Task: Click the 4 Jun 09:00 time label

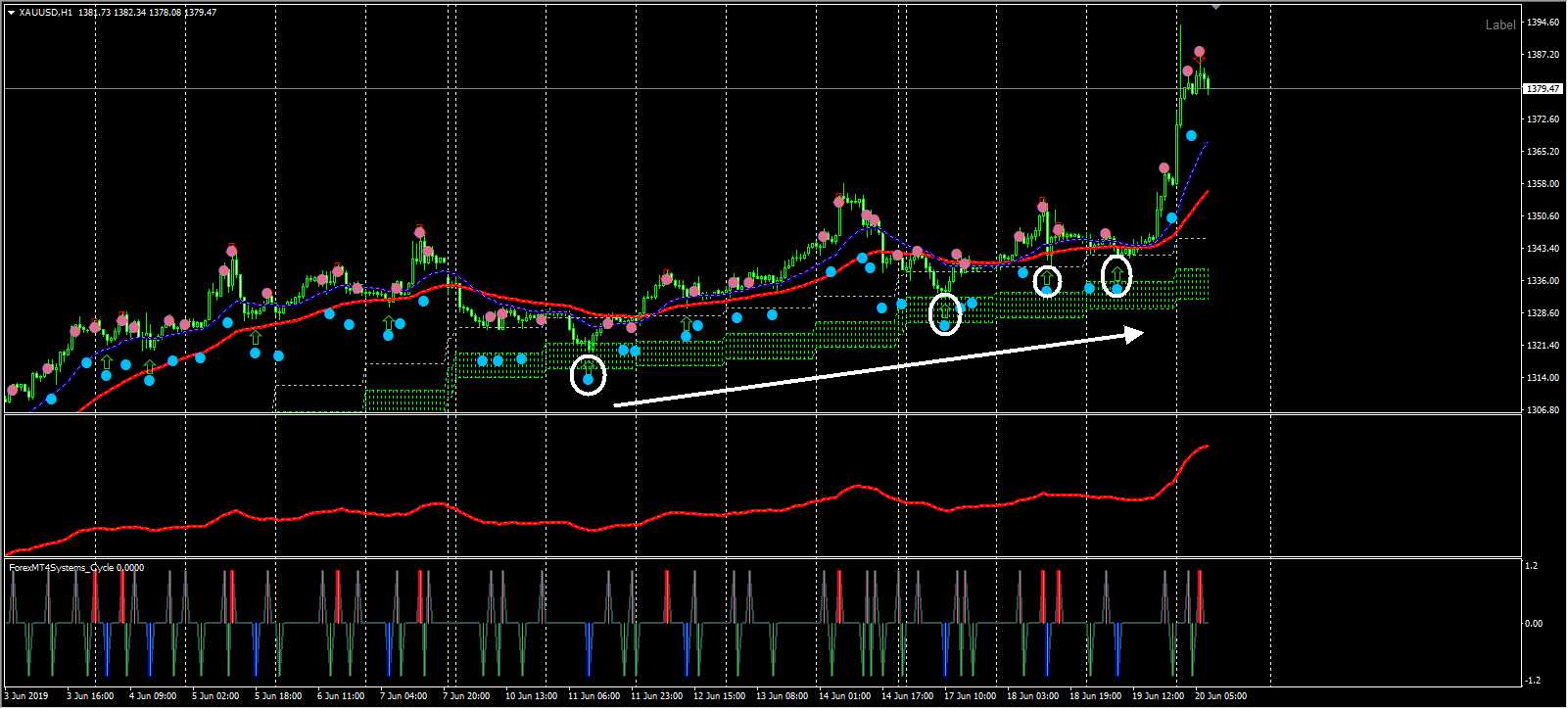Action: [x=152, y=696]
